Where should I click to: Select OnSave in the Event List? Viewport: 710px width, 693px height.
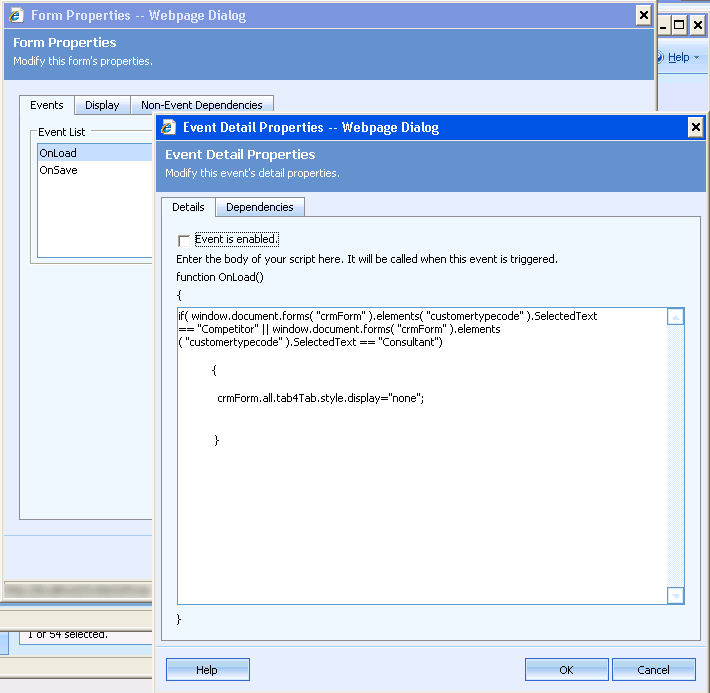(x=58, y=170)
